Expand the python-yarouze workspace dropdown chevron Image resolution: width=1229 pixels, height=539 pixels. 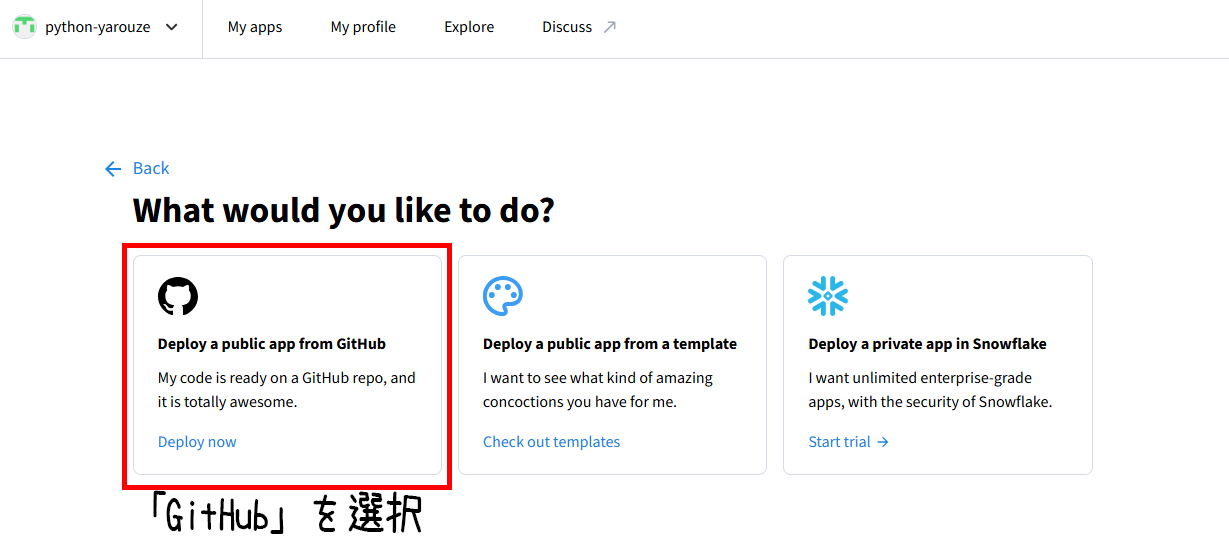pos(171,27)
